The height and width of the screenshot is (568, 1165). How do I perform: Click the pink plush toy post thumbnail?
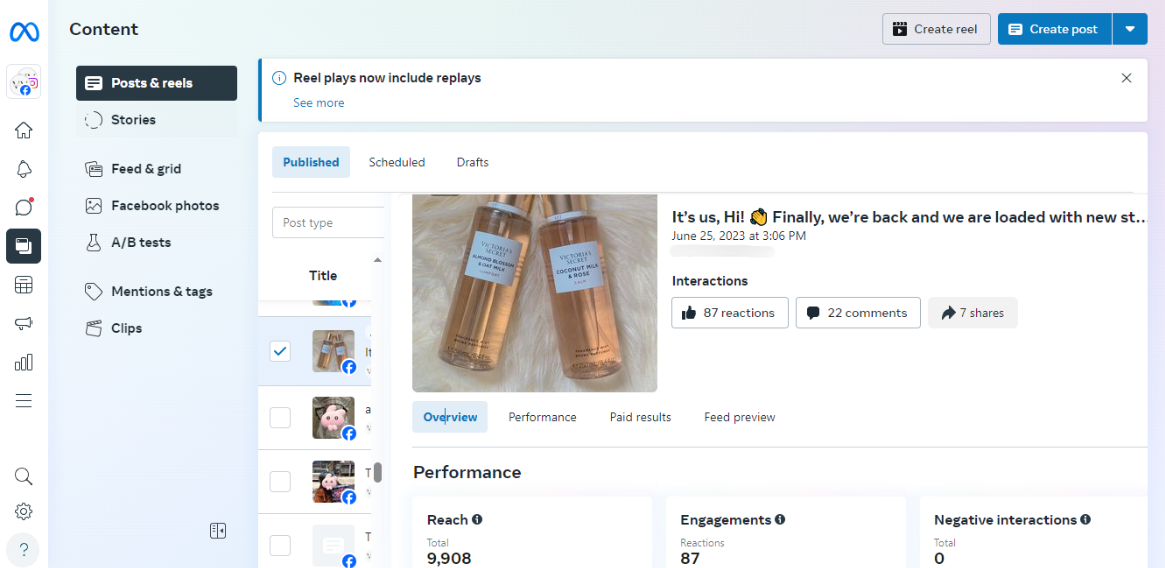(x=334, y=418)
